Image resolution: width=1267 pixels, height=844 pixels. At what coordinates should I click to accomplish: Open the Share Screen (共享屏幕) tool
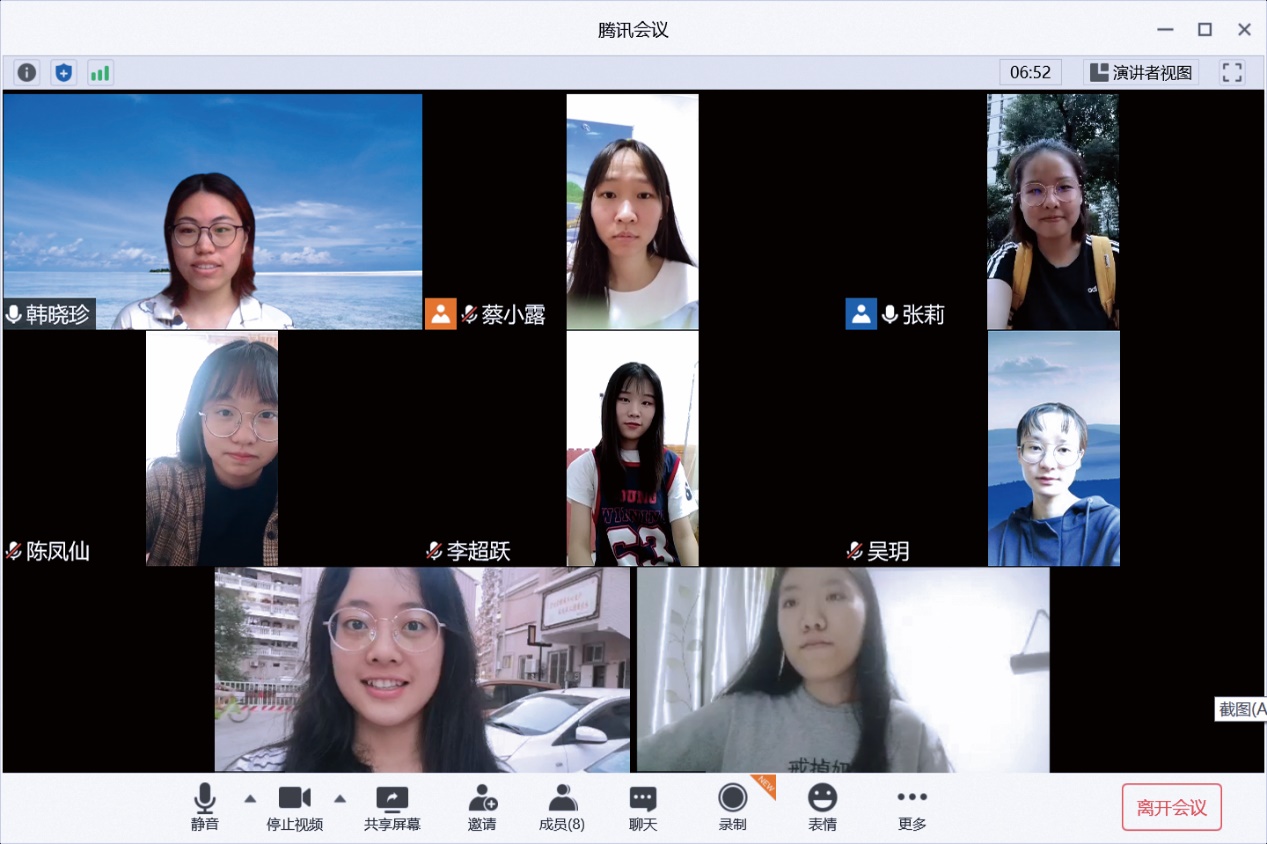tap(392, 808)
